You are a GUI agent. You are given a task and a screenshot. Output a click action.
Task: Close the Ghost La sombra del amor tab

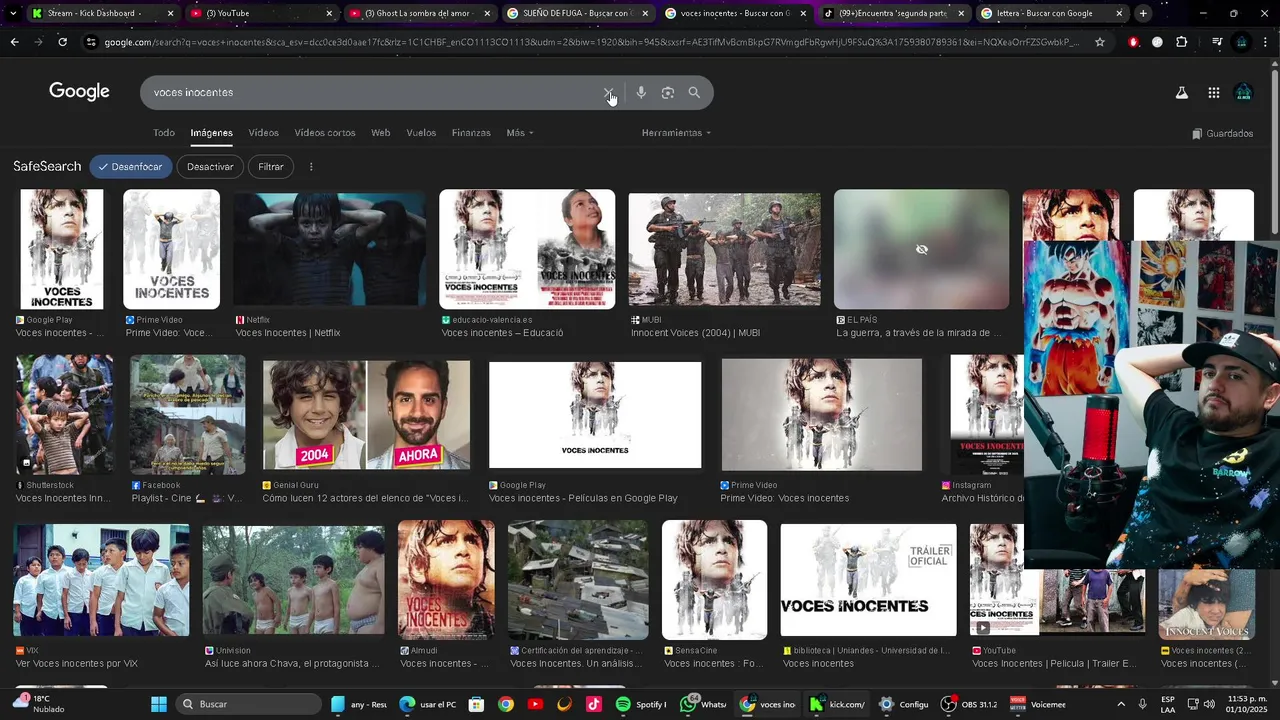coord(487,13)
